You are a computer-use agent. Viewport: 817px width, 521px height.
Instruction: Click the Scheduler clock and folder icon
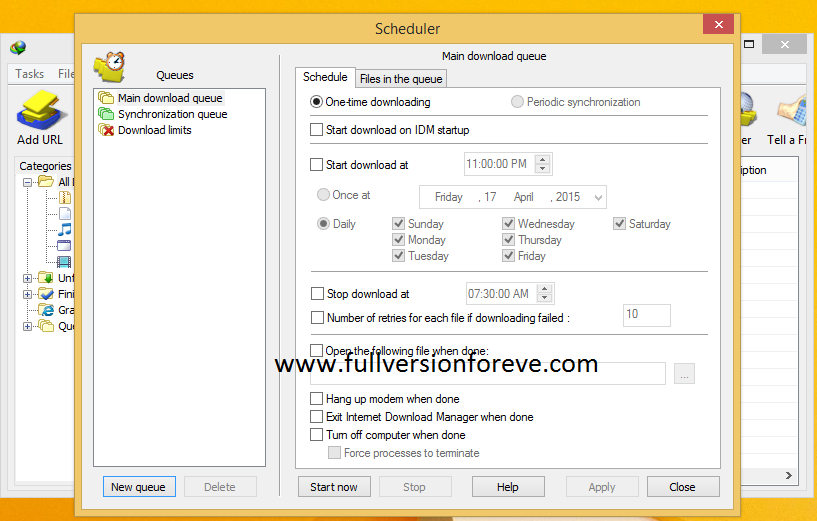click(x=110, y=67)
